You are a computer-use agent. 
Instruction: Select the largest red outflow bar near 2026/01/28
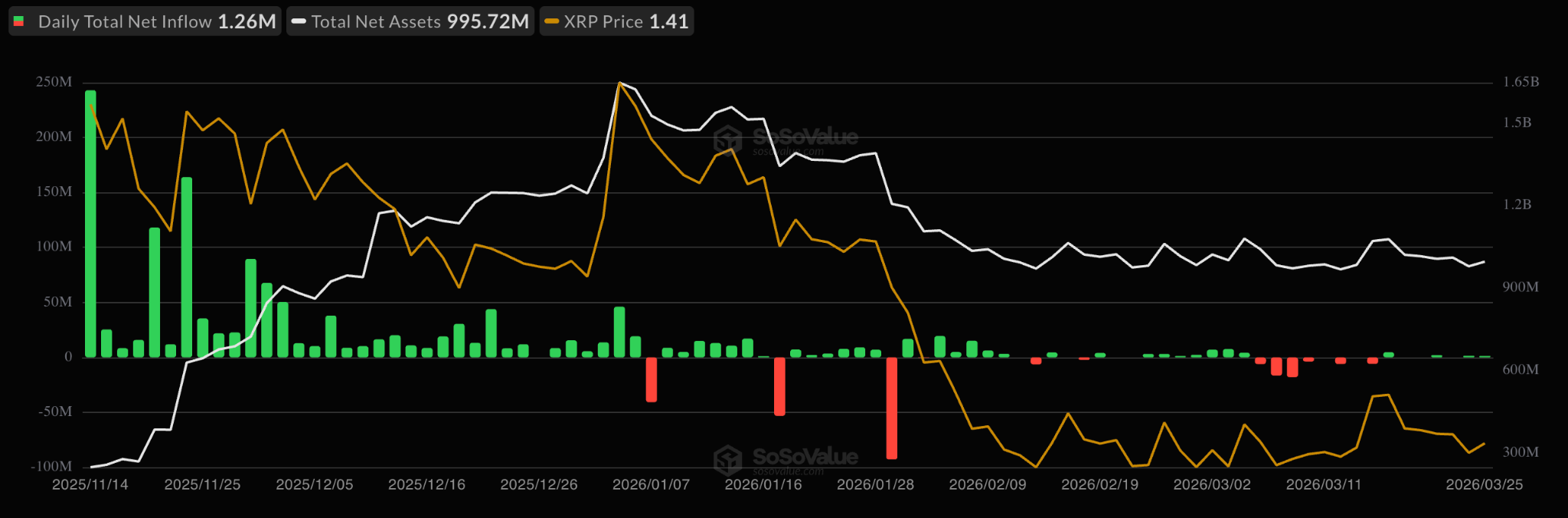click(x=891, y=408)
